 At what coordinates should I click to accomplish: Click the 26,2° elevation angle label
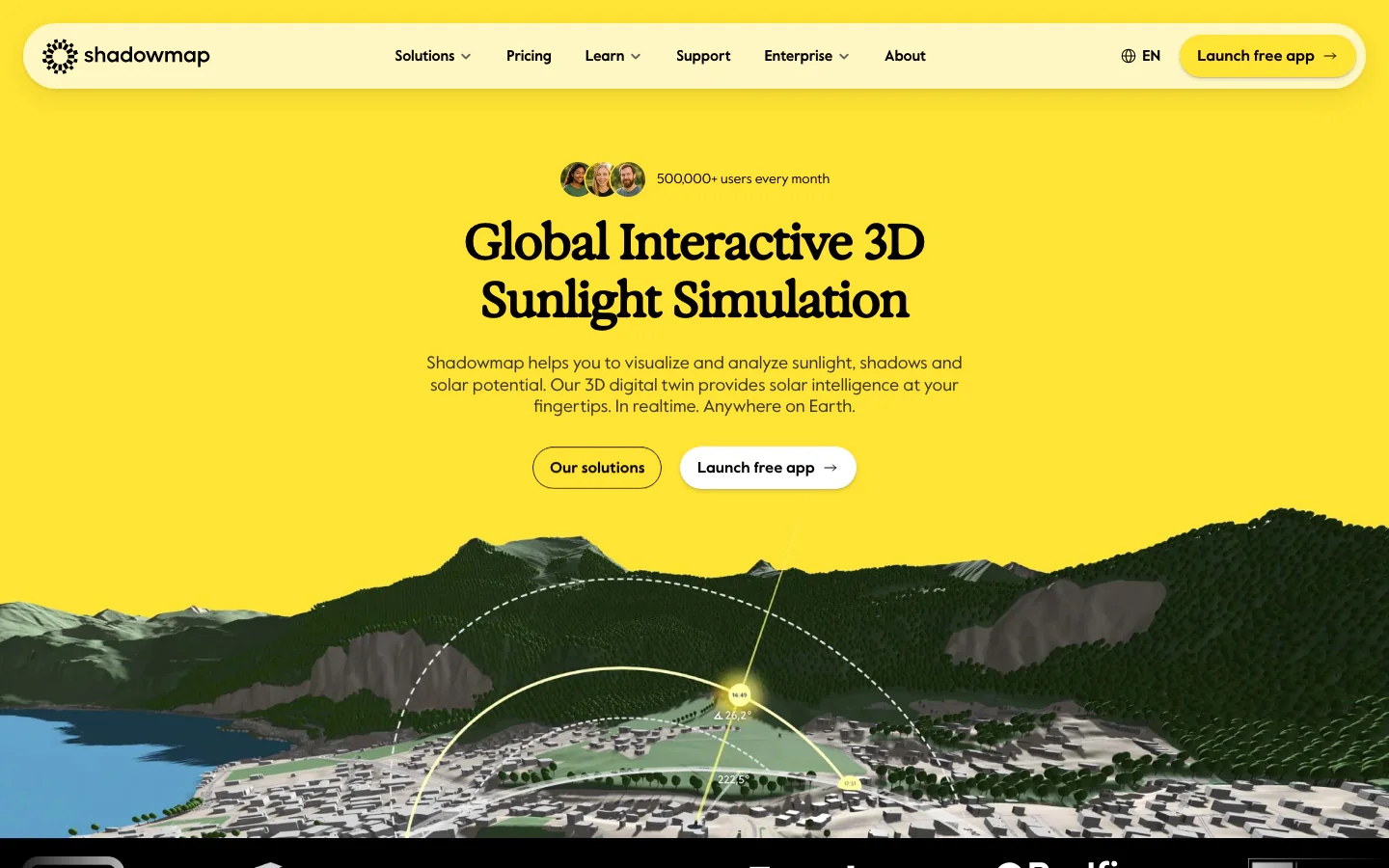point(732,716)
